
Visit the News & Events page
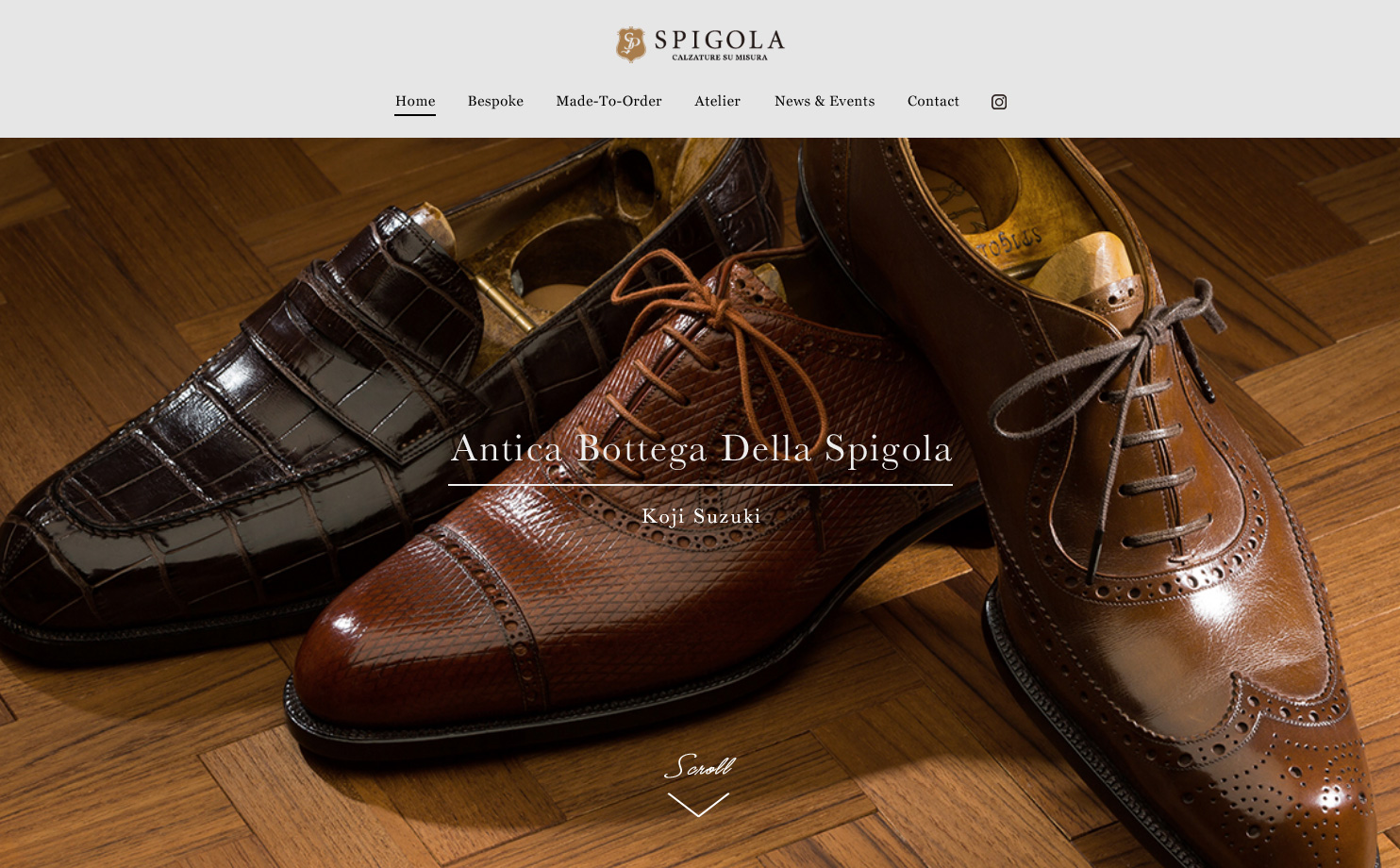(x=825, y=101)
